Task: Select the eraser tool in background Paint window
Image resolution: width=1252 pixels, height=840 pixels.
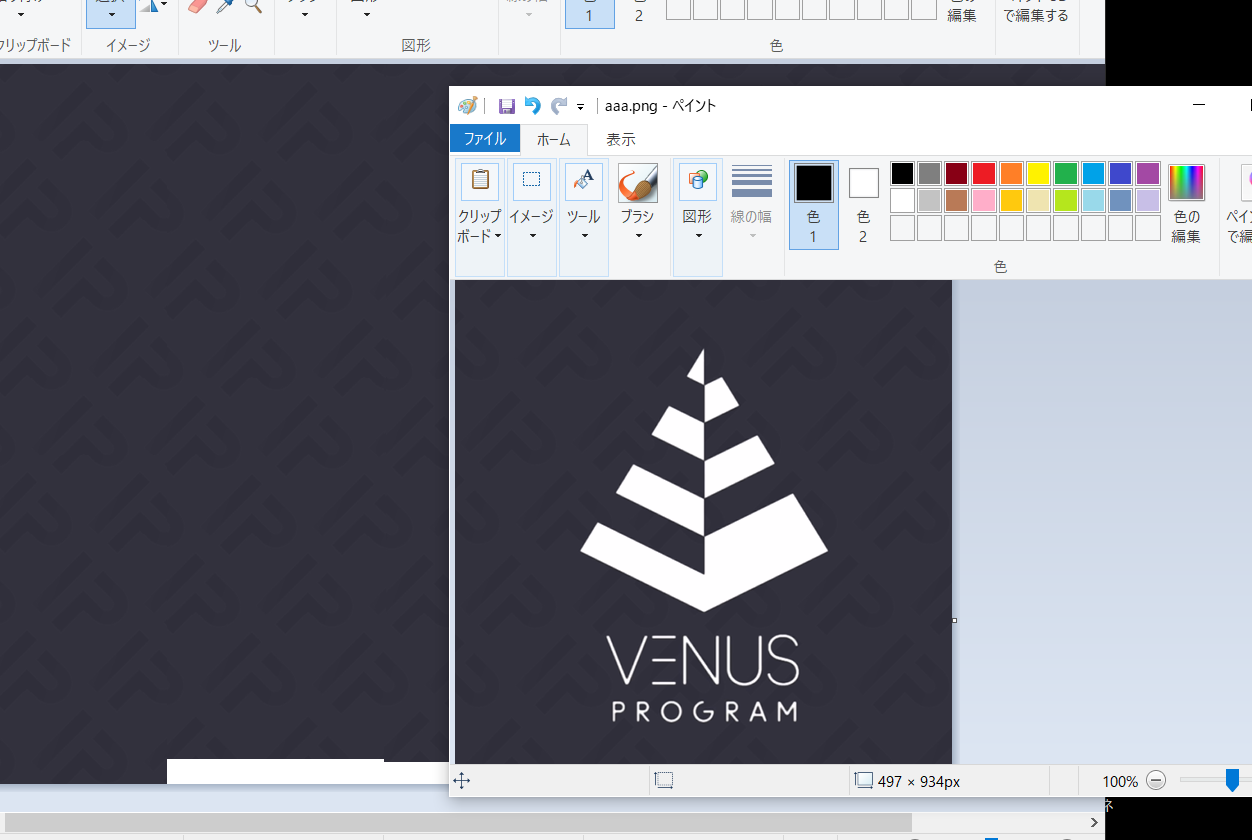Action: (x=198, y=6)
